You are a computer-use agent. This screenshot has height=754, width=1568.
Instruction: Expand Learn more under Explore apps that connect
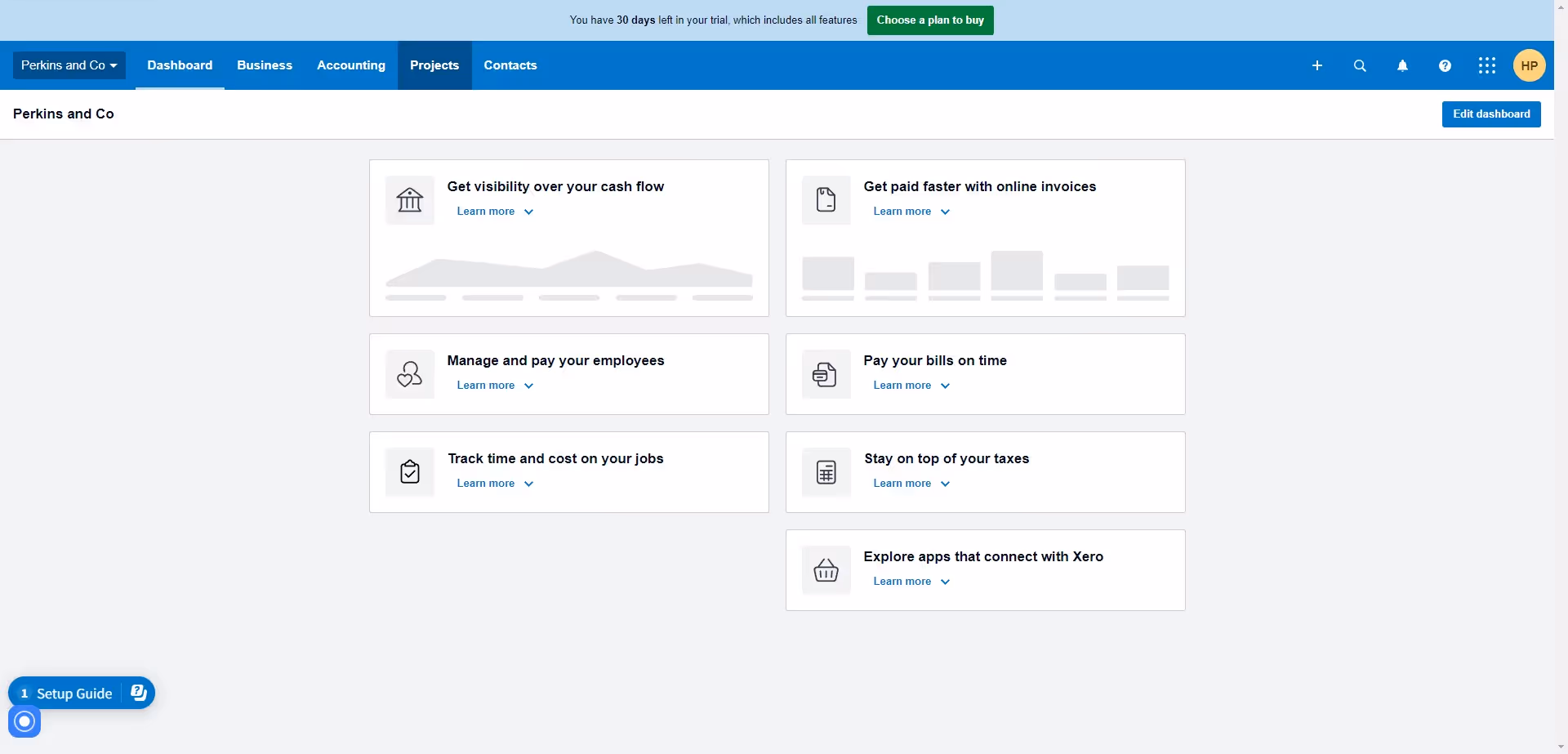tap(911, 582)
